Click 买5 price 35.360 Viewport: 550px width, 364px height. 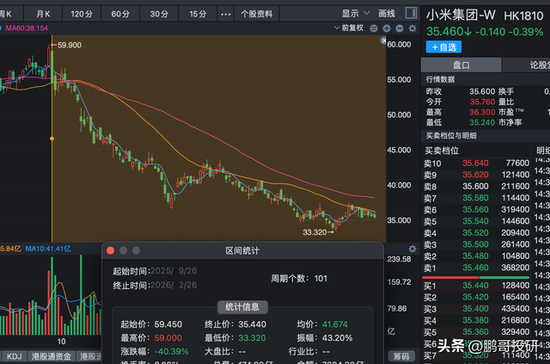pos(475,332)
